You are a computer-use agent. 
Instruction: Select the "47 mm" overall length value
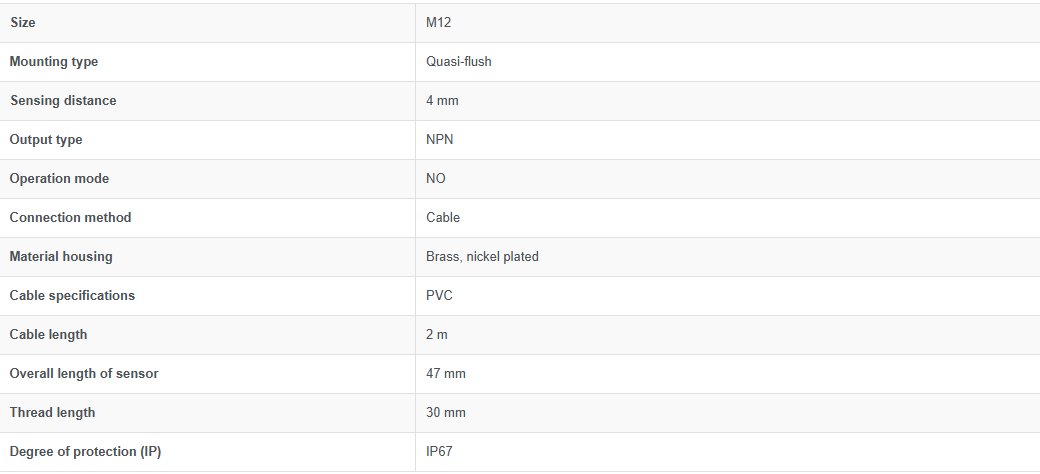point(446,374)
